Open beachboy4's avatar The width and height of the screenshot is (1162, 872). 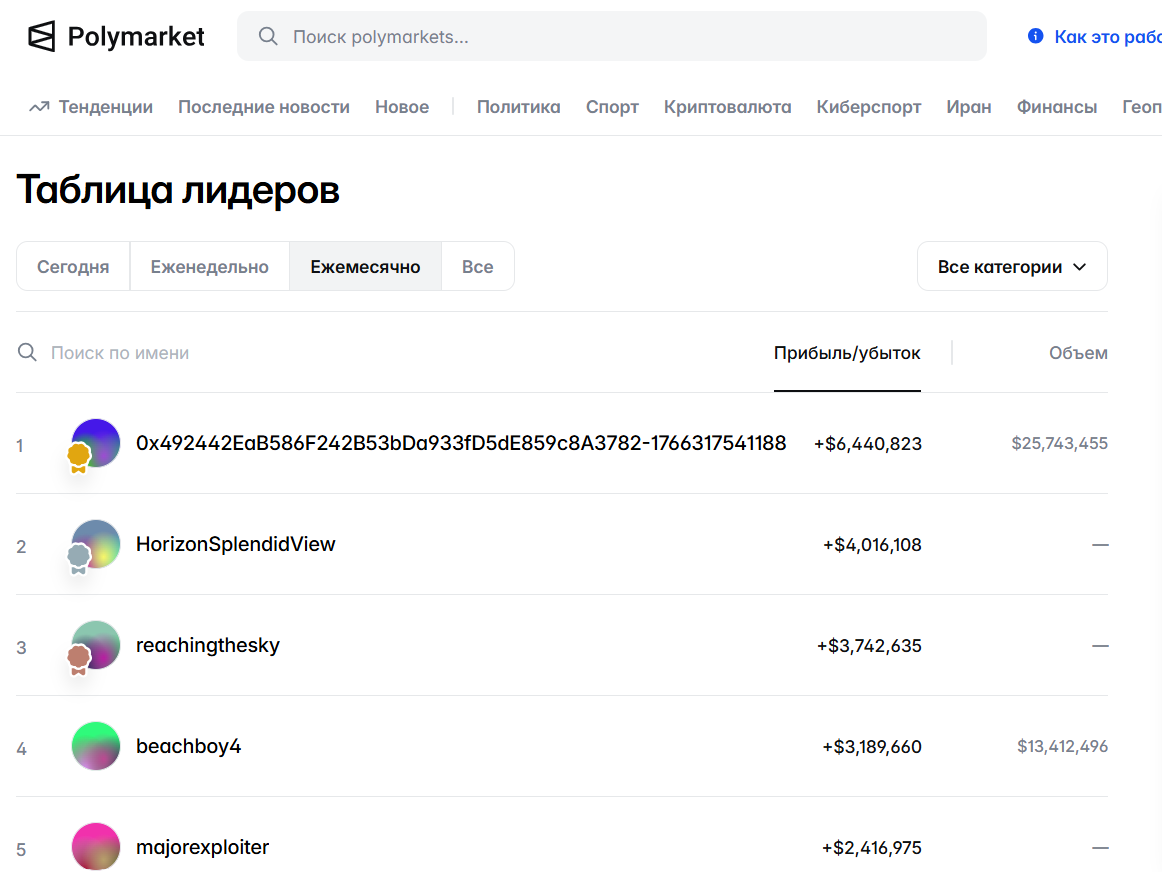point(96,746)
